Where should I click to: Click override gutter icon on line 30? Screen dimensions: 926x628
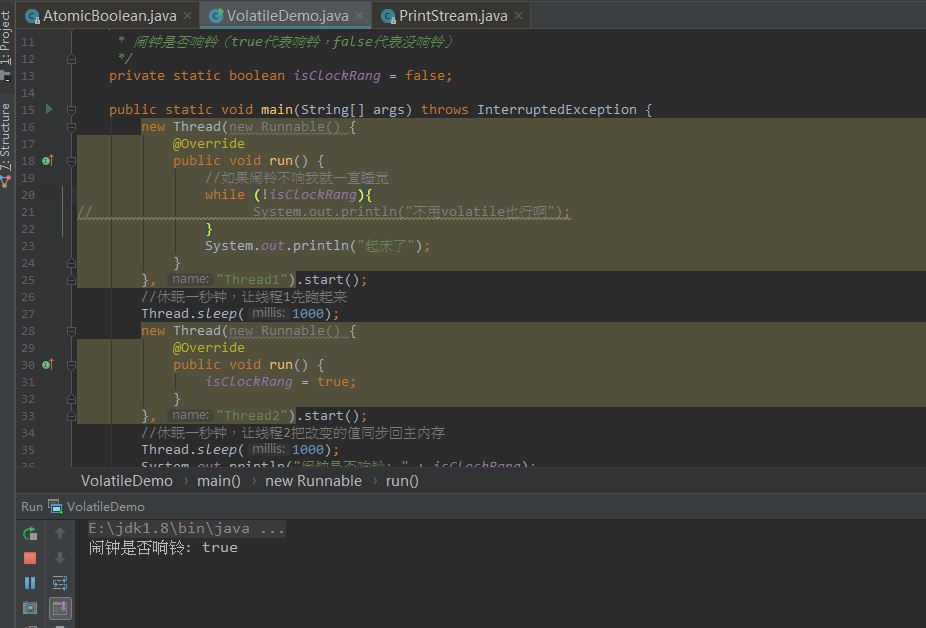point(47,365)
